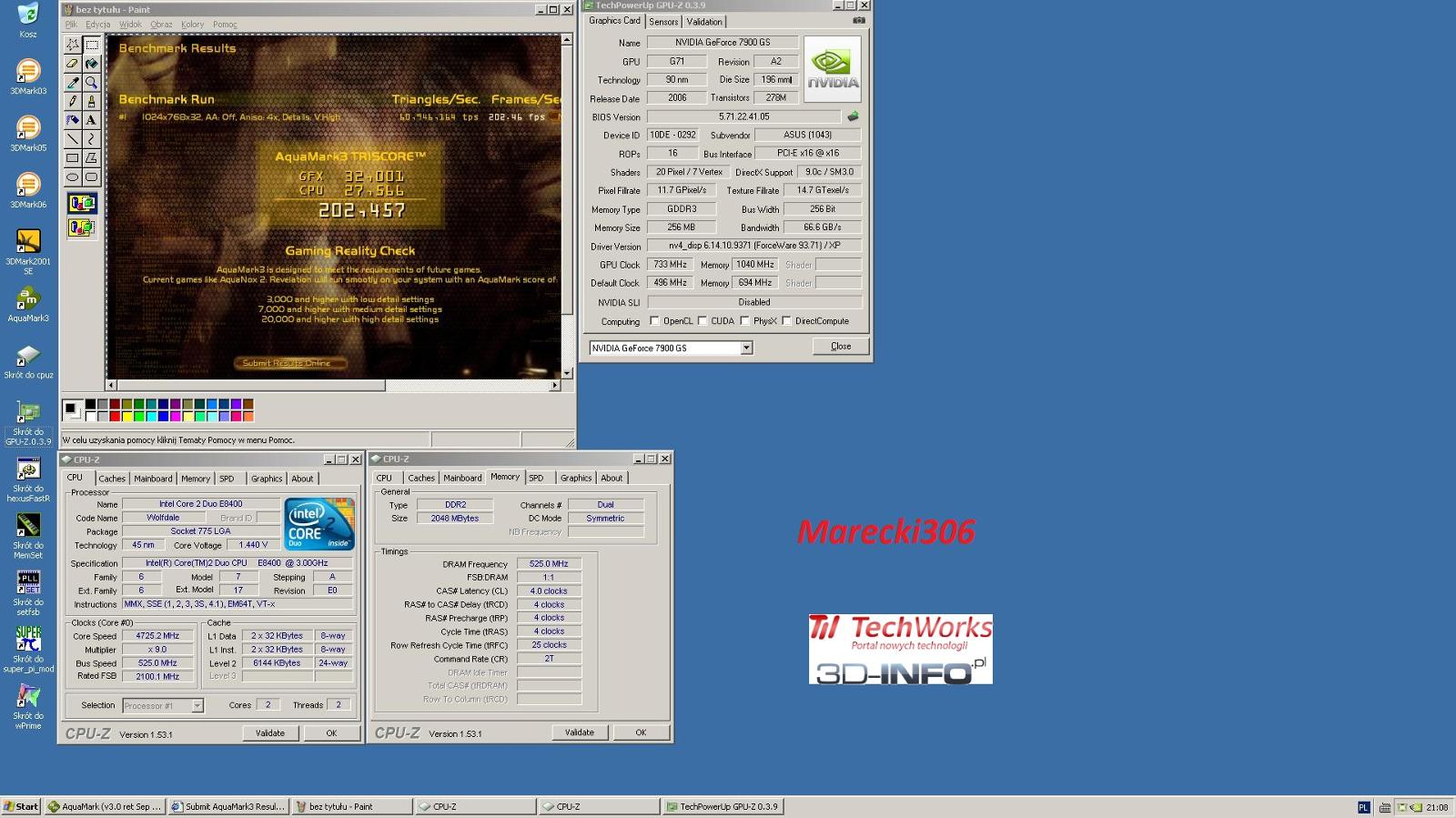This screenshot has height=818, width=1456.
Task: Click Validate in right CPU-Z memory window
Action: (580, 732)
